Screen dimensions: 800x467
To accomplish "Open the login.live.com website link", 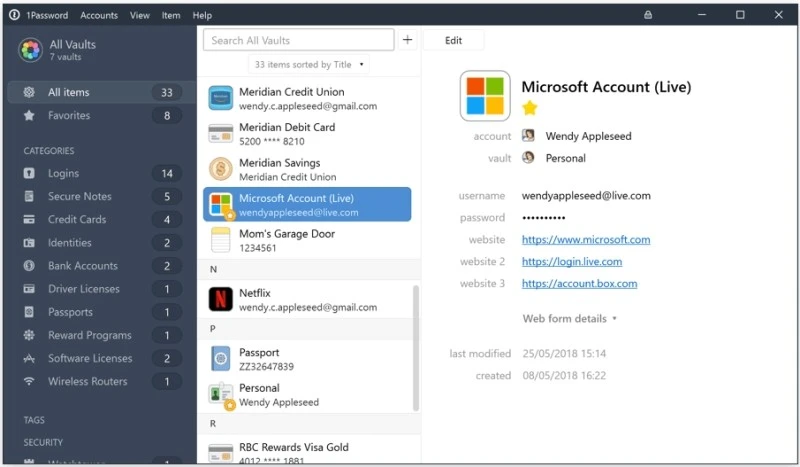I will 571,262.
